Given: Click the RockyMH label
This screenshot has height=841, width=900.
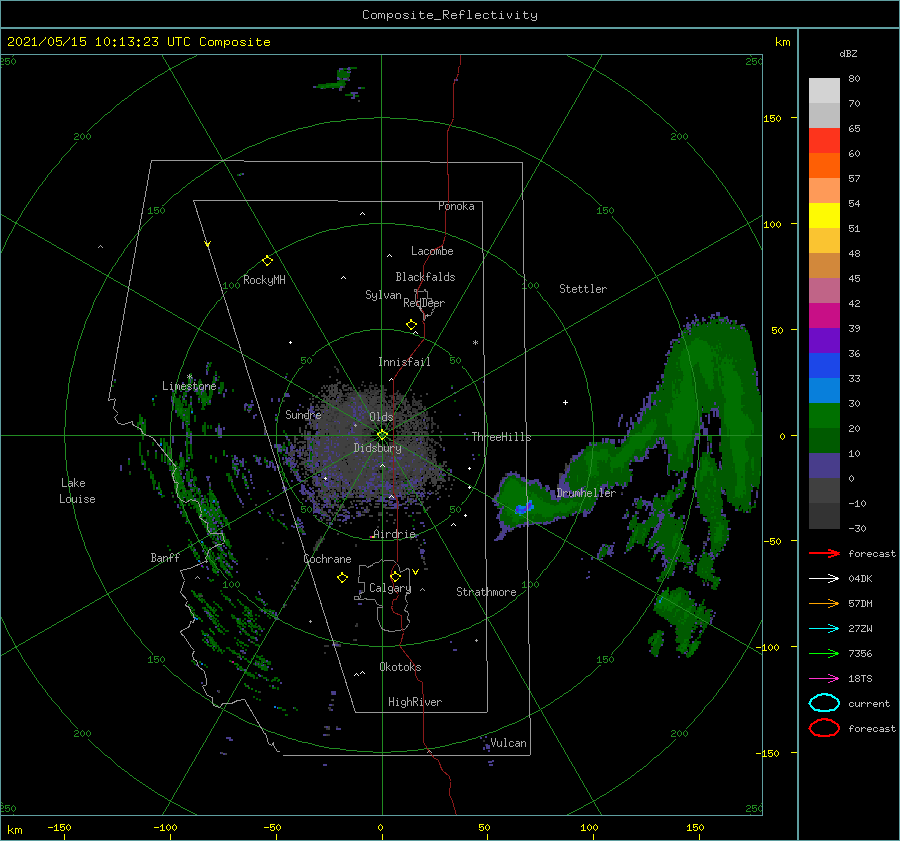Looking at the screenshot, I should [x=264, y=280].
